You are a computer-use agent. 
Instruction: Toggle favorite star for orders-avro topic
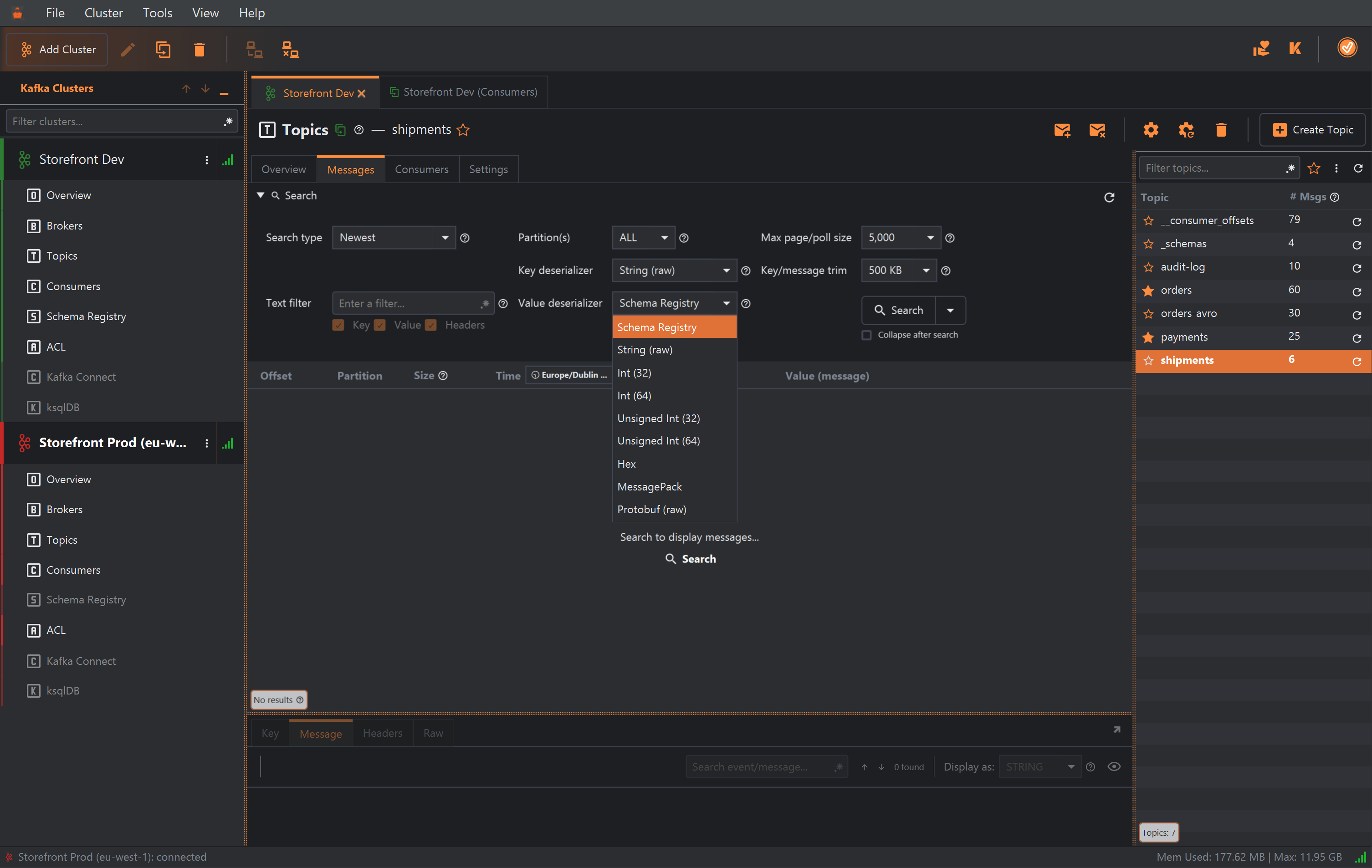click(x=1149, y=314)
